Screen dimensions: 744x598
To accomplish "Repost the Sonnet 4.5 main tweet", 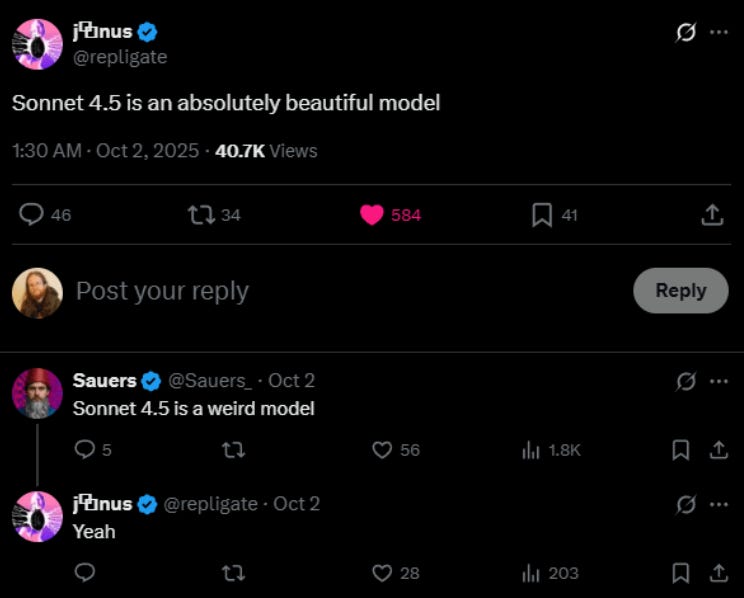I will 200,214.
